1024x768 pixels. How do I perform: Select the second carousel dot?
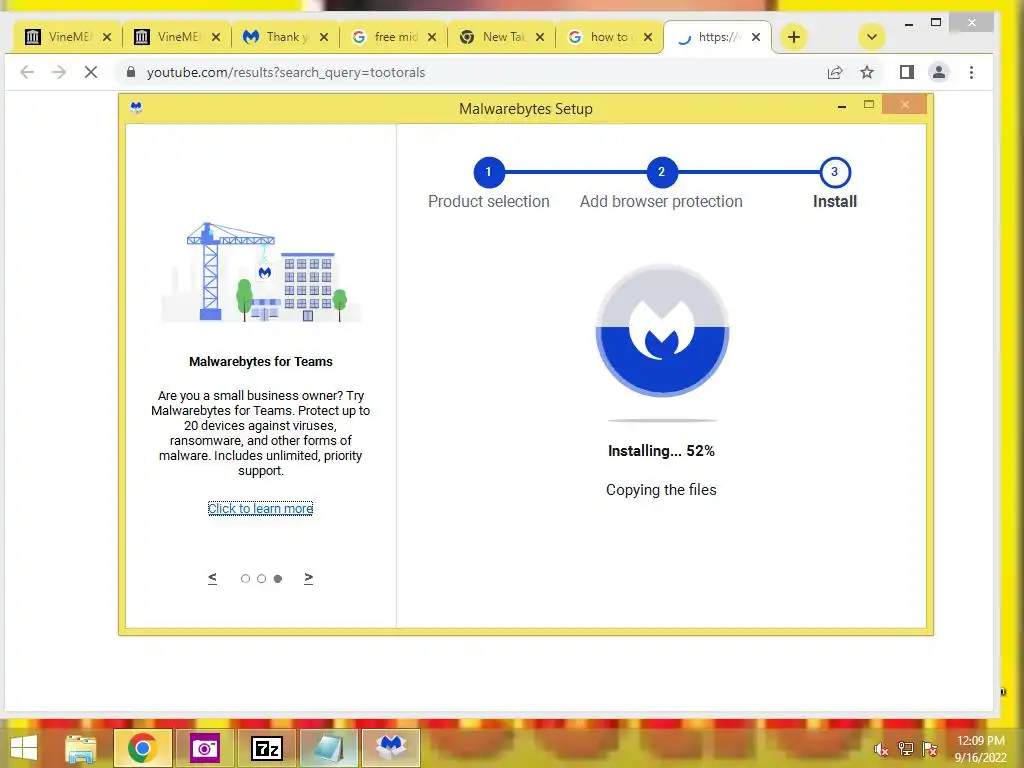[x=261, y=579]
